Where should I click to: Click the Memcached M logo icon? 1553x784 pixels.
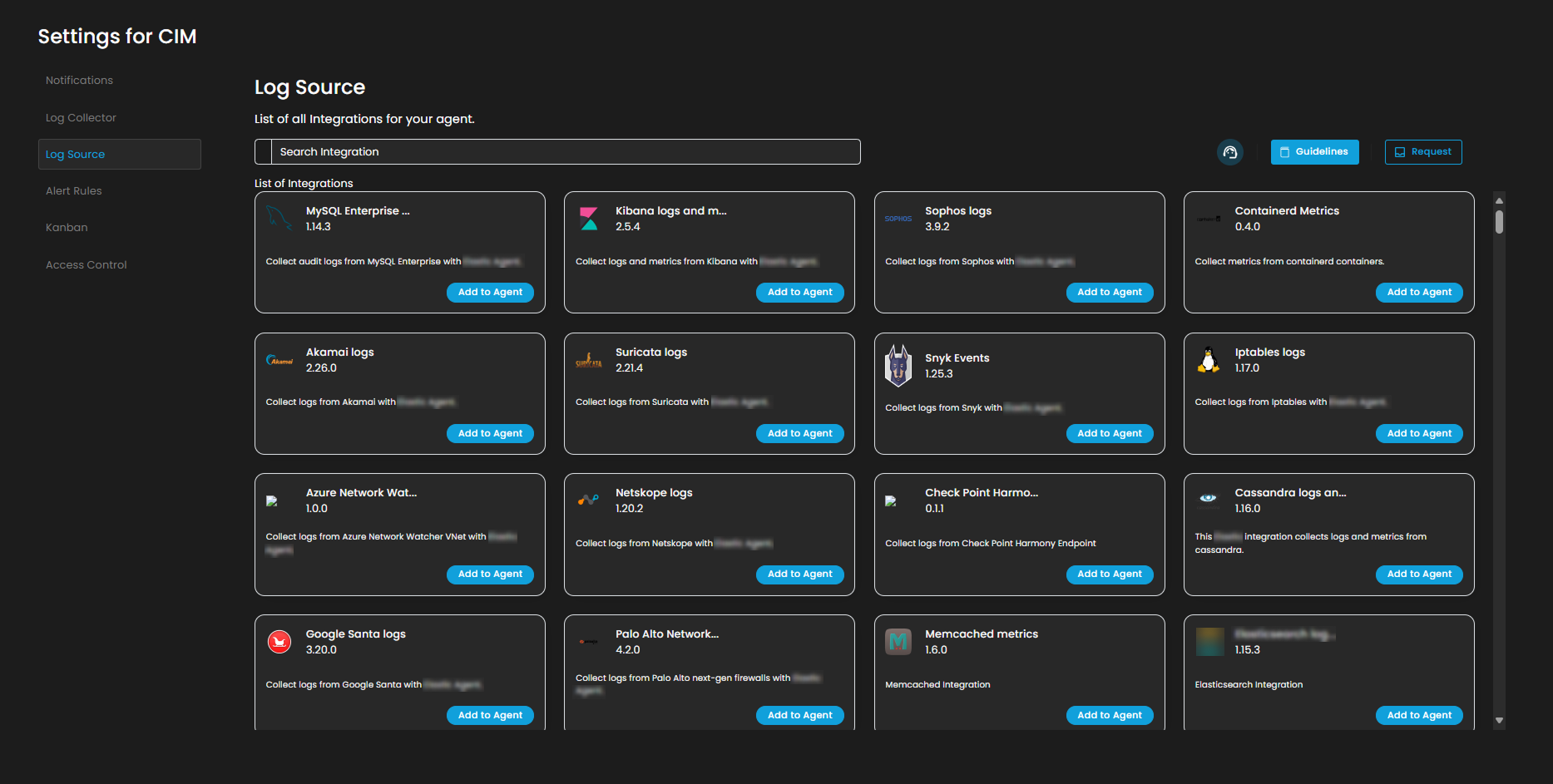tap(898, 642)
